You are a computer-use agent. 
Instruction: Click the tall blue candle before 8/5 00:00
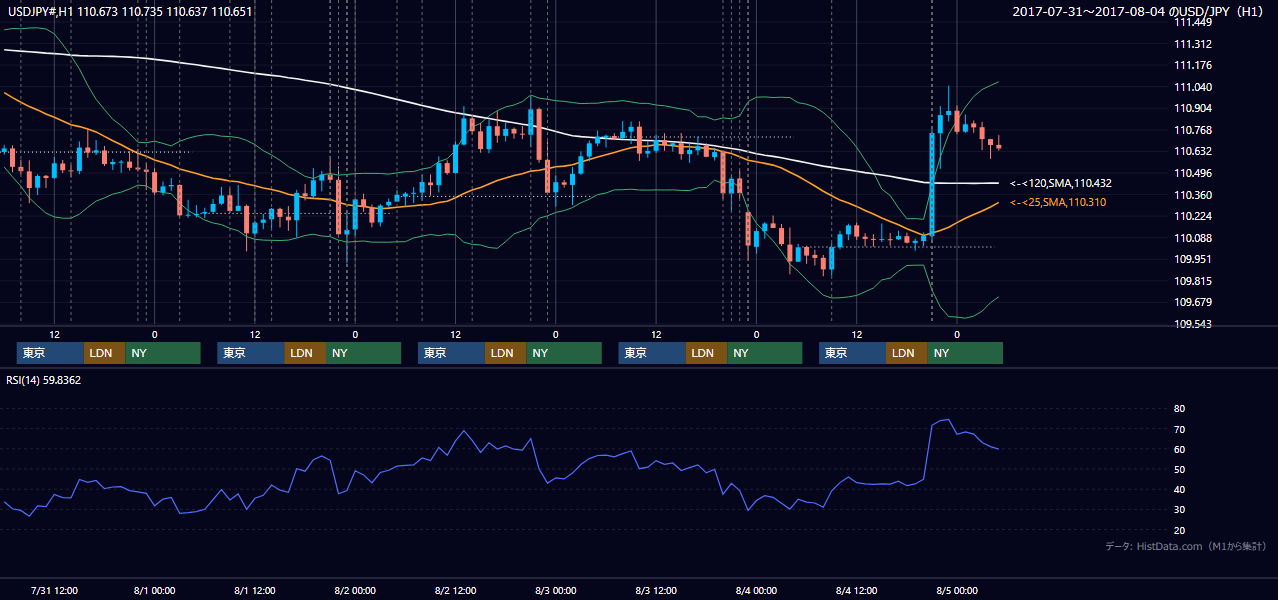tap(932, 184)
